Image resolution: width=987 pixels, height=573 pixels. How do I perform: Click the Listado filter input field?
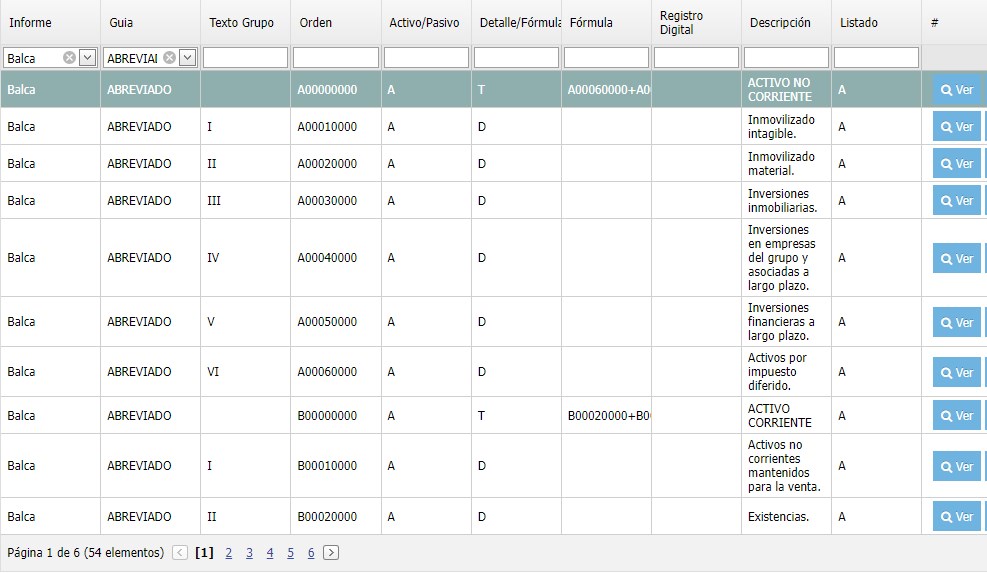point(876,58)
